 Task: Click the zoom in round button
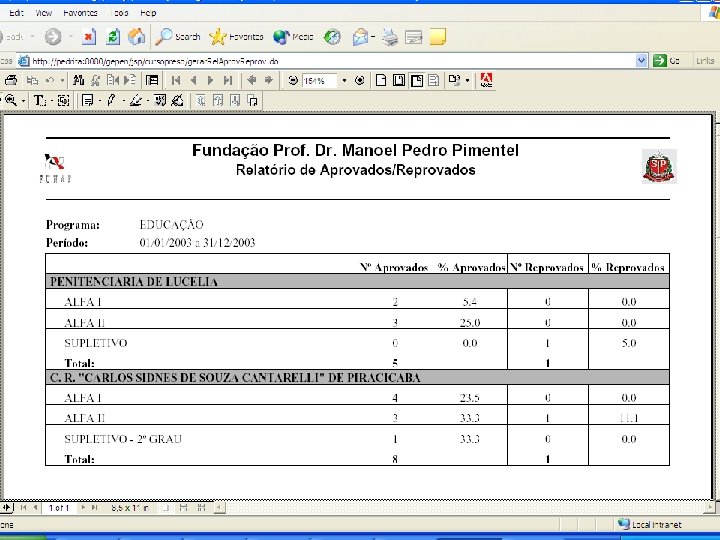360,80
